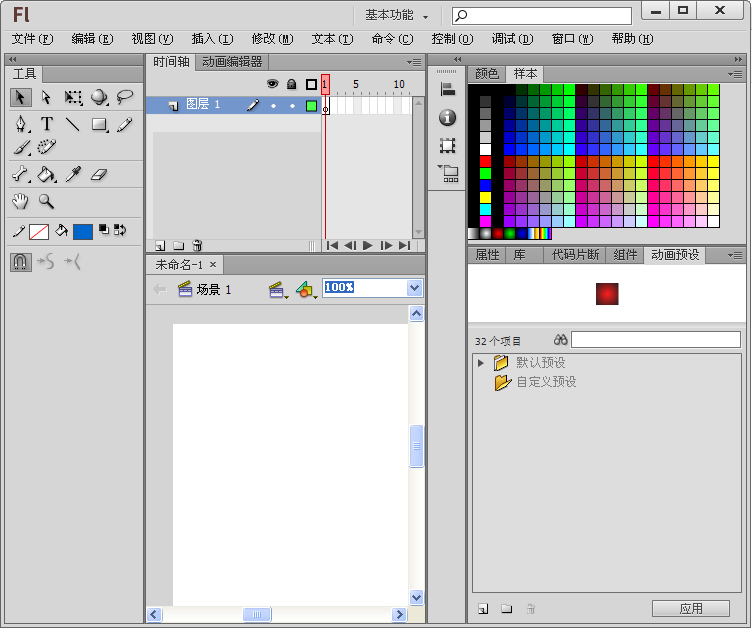The image size is (752, 629).
Task: Click the blue fill color swatch
Action: point(82,232)
